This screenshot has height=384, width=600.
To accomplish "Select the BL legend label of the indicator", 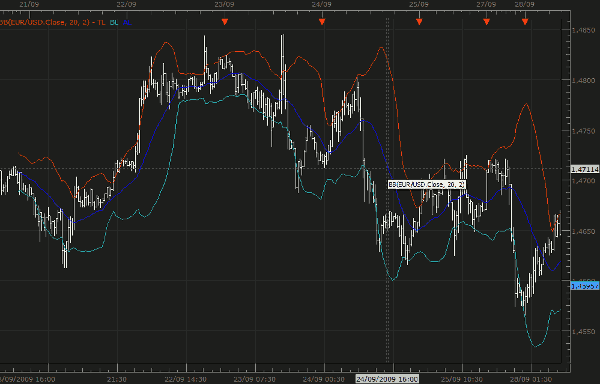I will tap(114, 23).
